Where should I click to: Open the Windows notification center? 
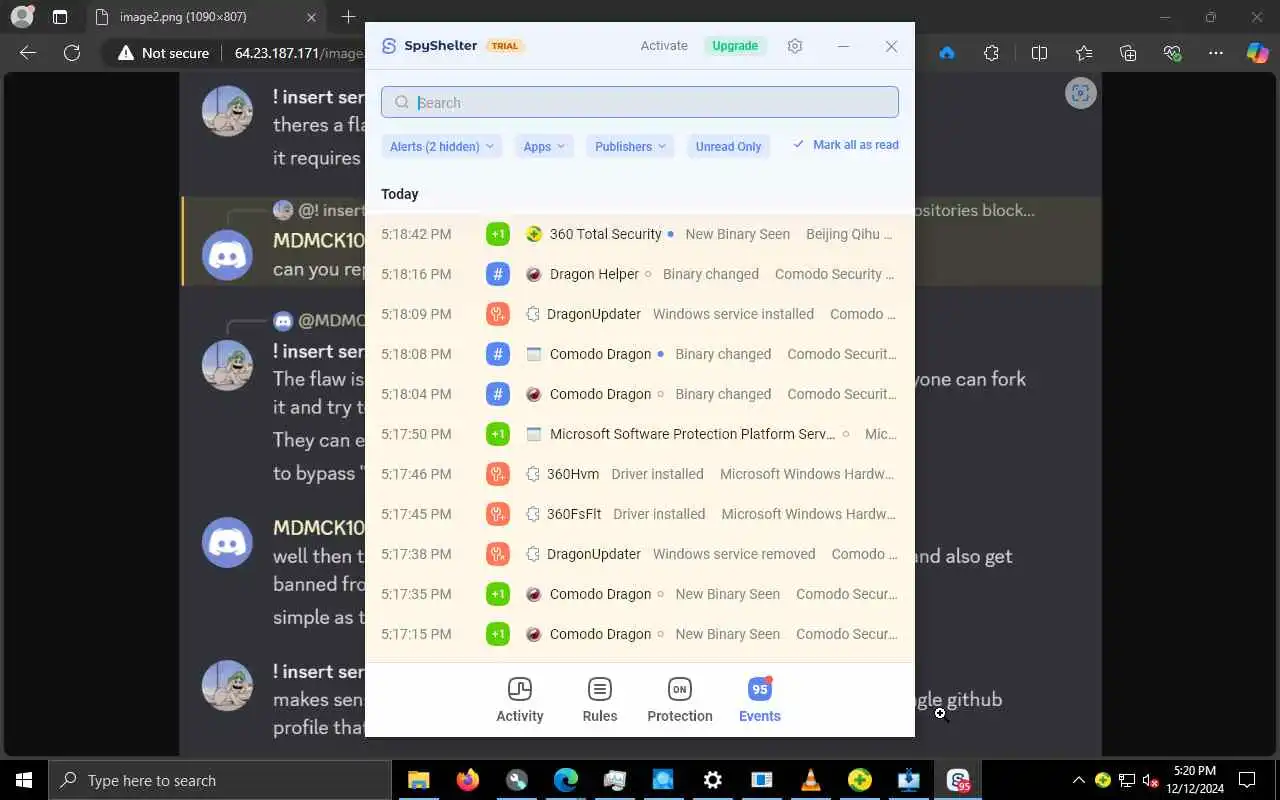1247,780
